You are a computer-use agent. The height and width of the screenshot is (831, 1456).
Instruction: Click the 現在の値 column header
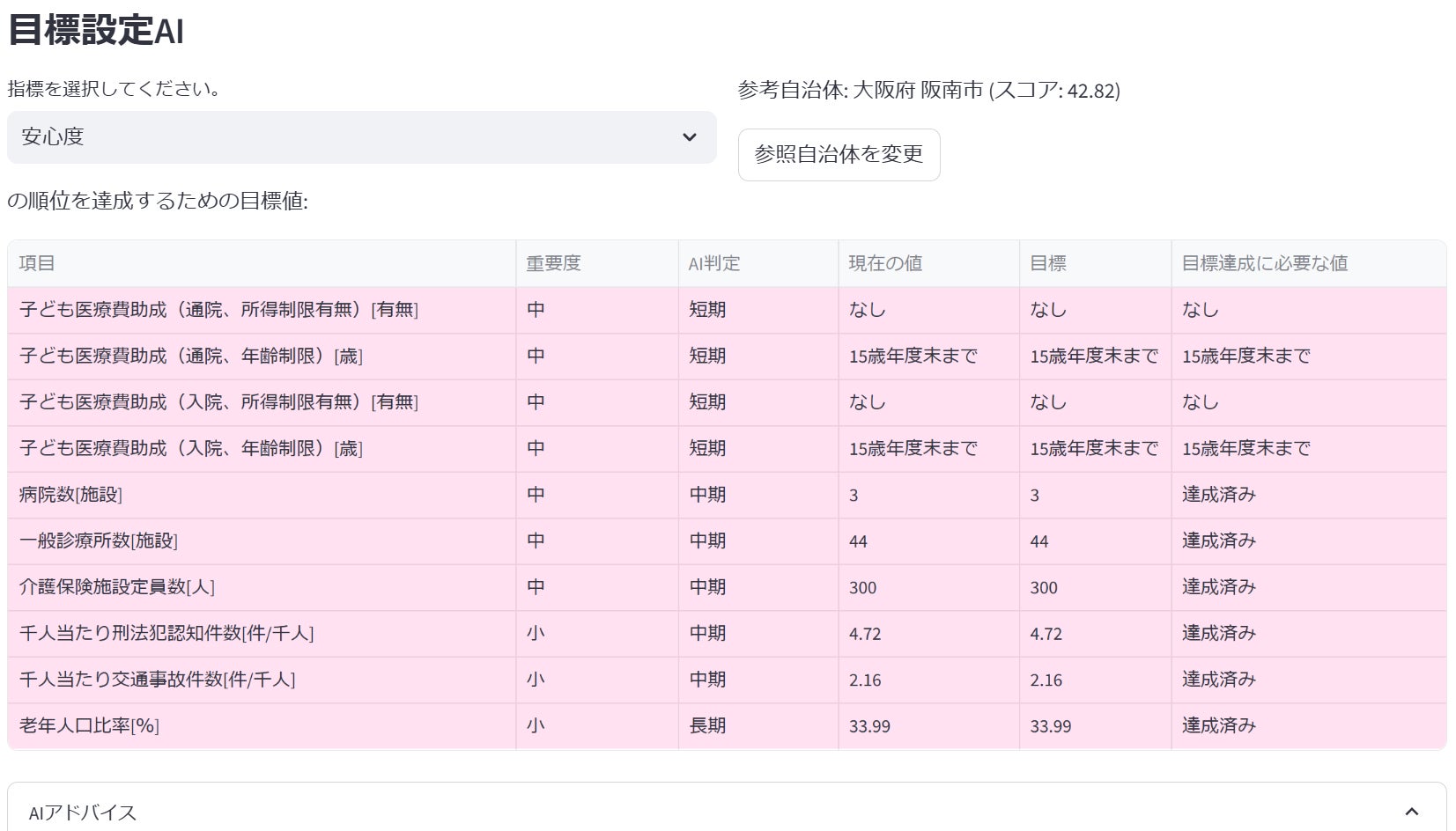tap(884, 263)
